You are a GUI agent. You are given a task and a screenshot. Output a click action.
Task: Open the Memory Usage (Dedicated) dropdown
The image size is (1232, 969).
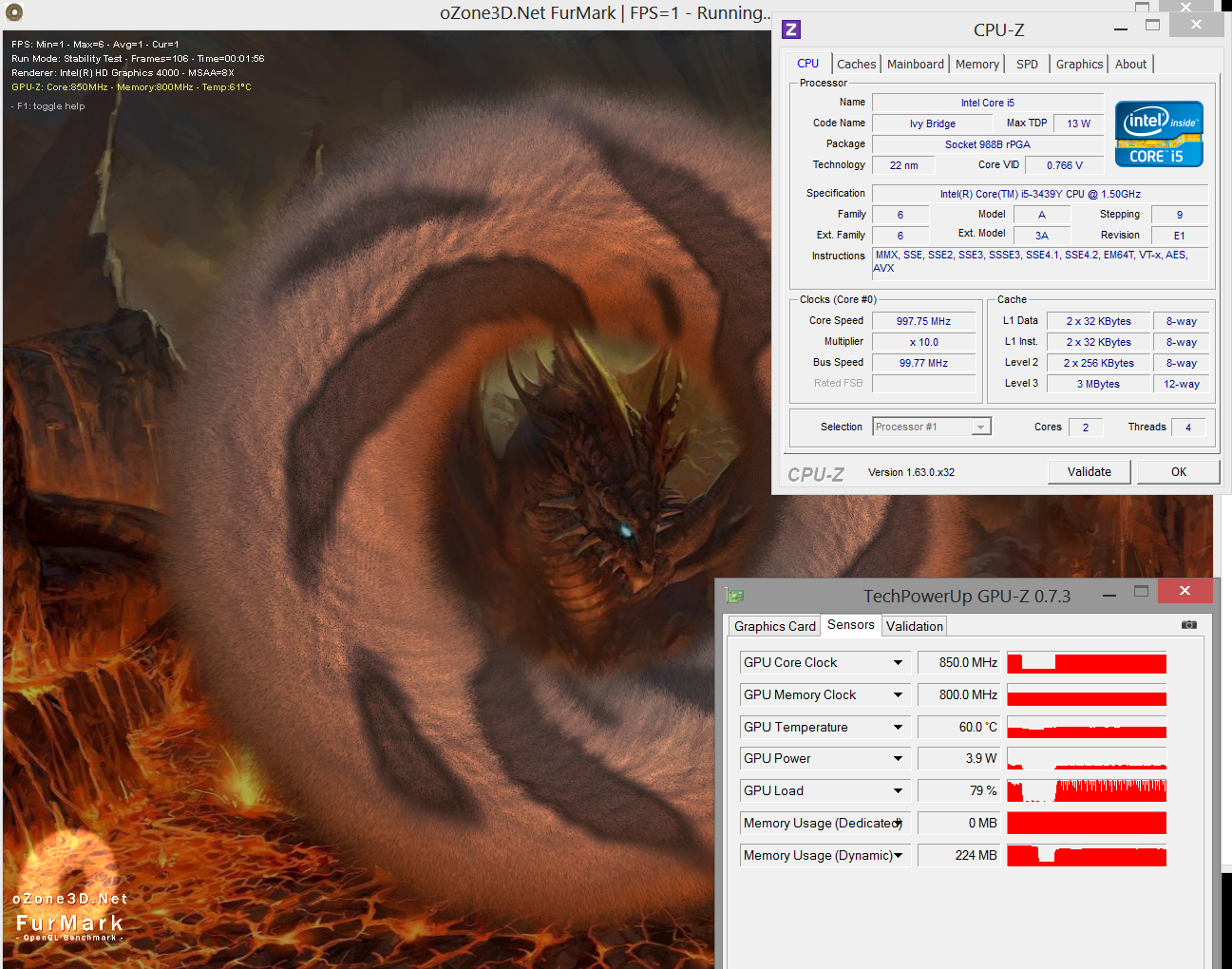pos(898,823)
